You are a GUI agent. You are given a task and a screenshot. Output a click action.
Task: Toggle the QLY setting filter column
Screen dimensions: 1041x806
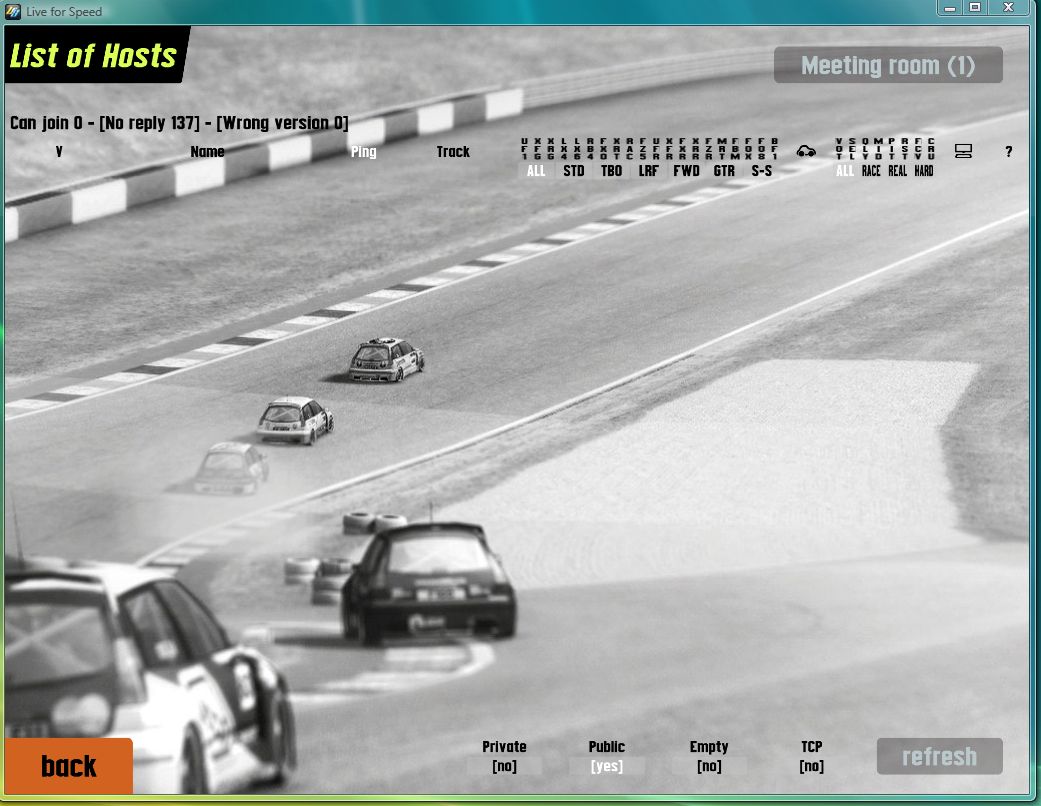pos(865,149)
